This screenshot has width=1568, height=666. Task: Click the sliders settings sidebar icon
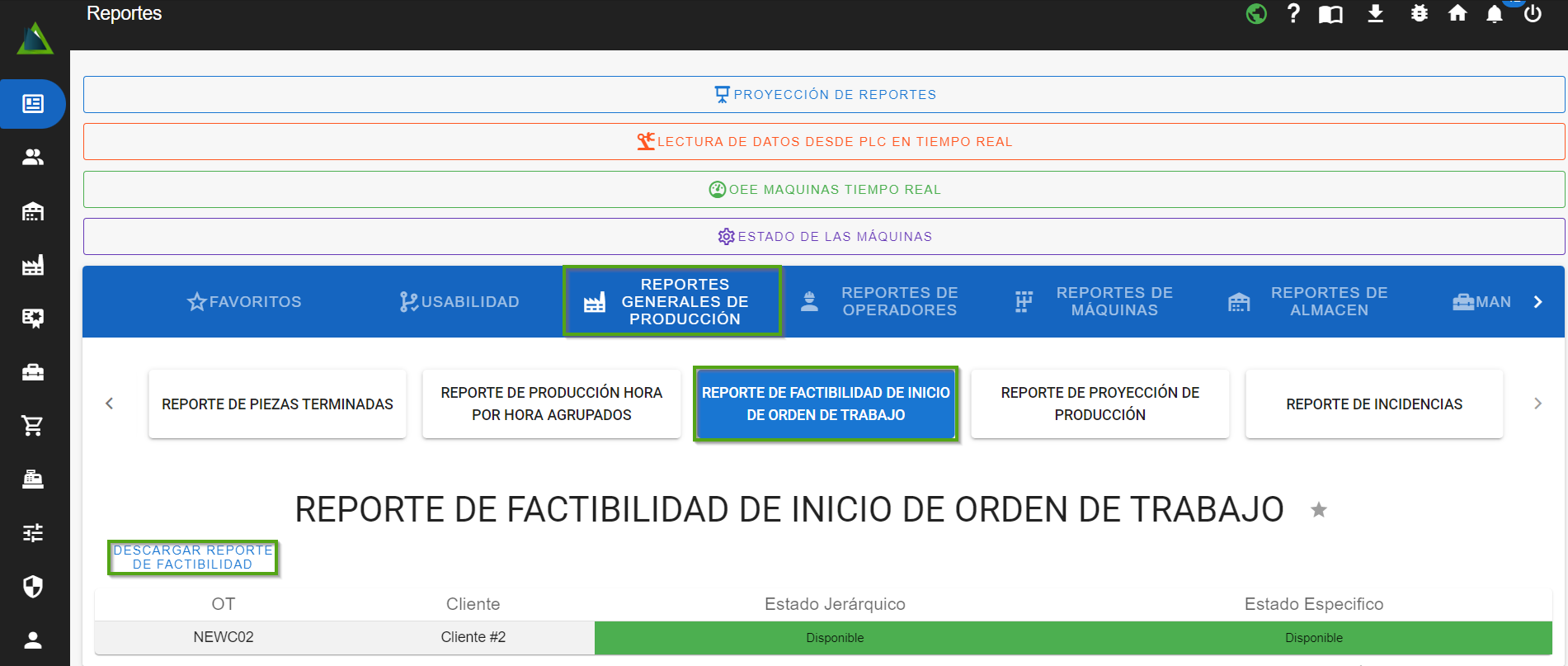[x=33, y=533]
